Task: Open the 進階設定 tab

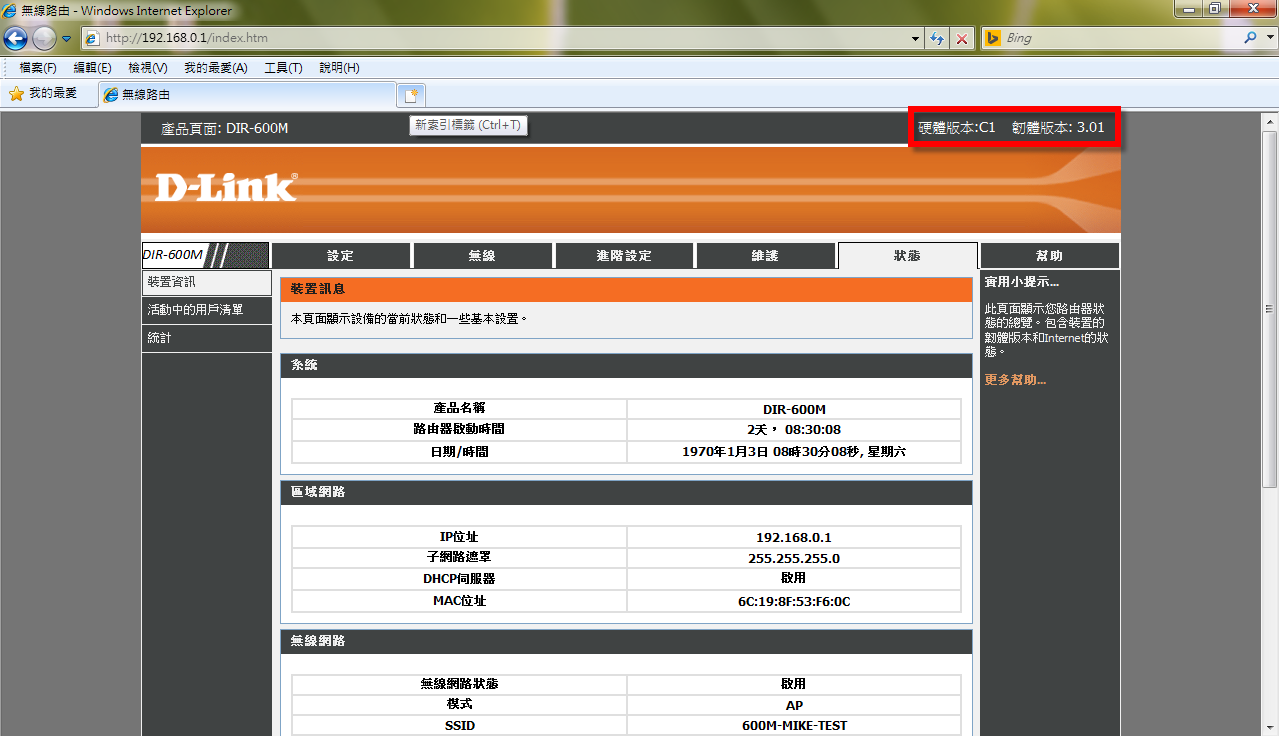Action: [x=624, y=256]
